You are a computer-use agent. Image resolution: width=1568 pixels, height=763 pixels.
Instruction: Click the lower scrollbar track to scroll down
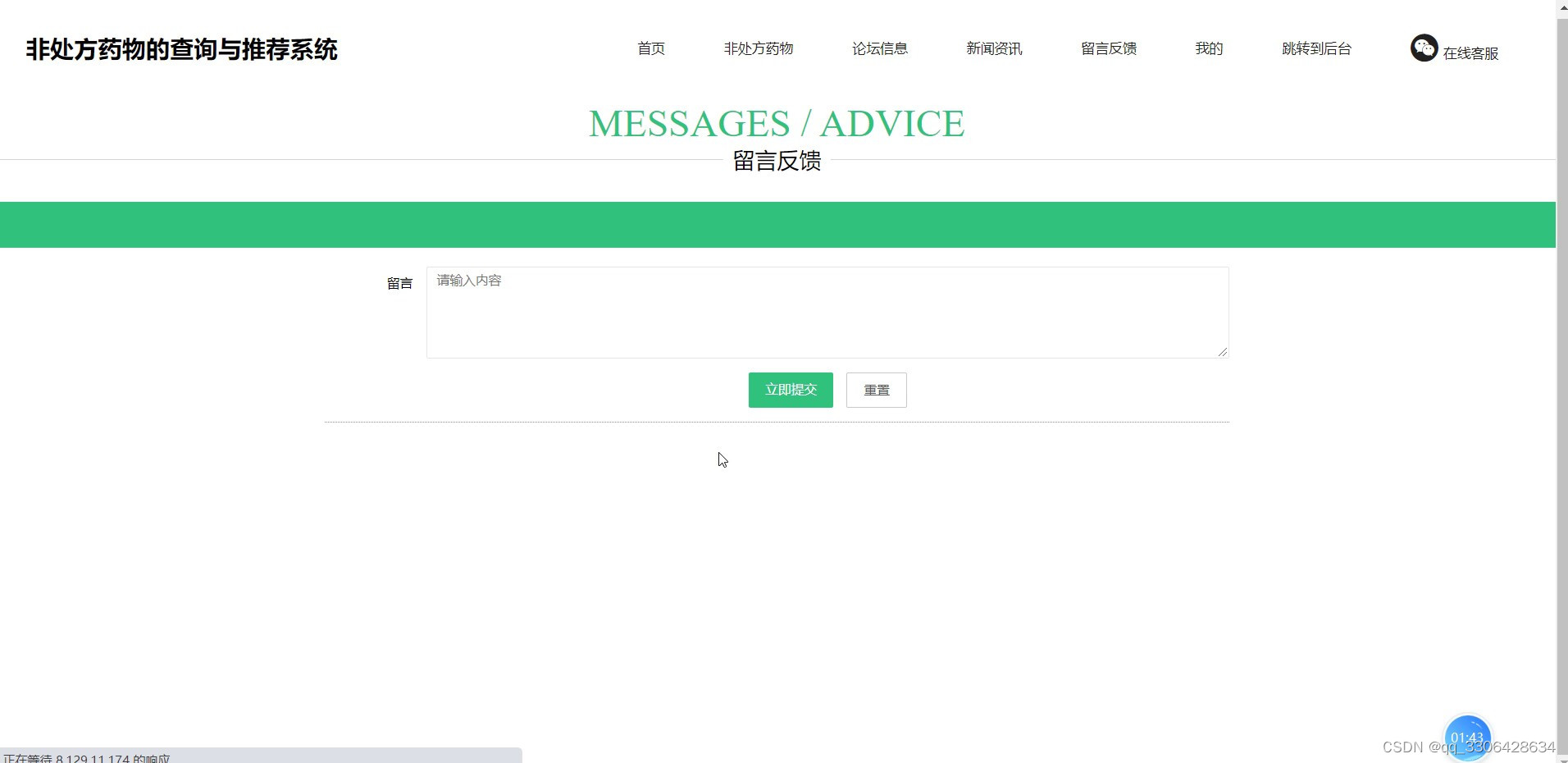1561,492
